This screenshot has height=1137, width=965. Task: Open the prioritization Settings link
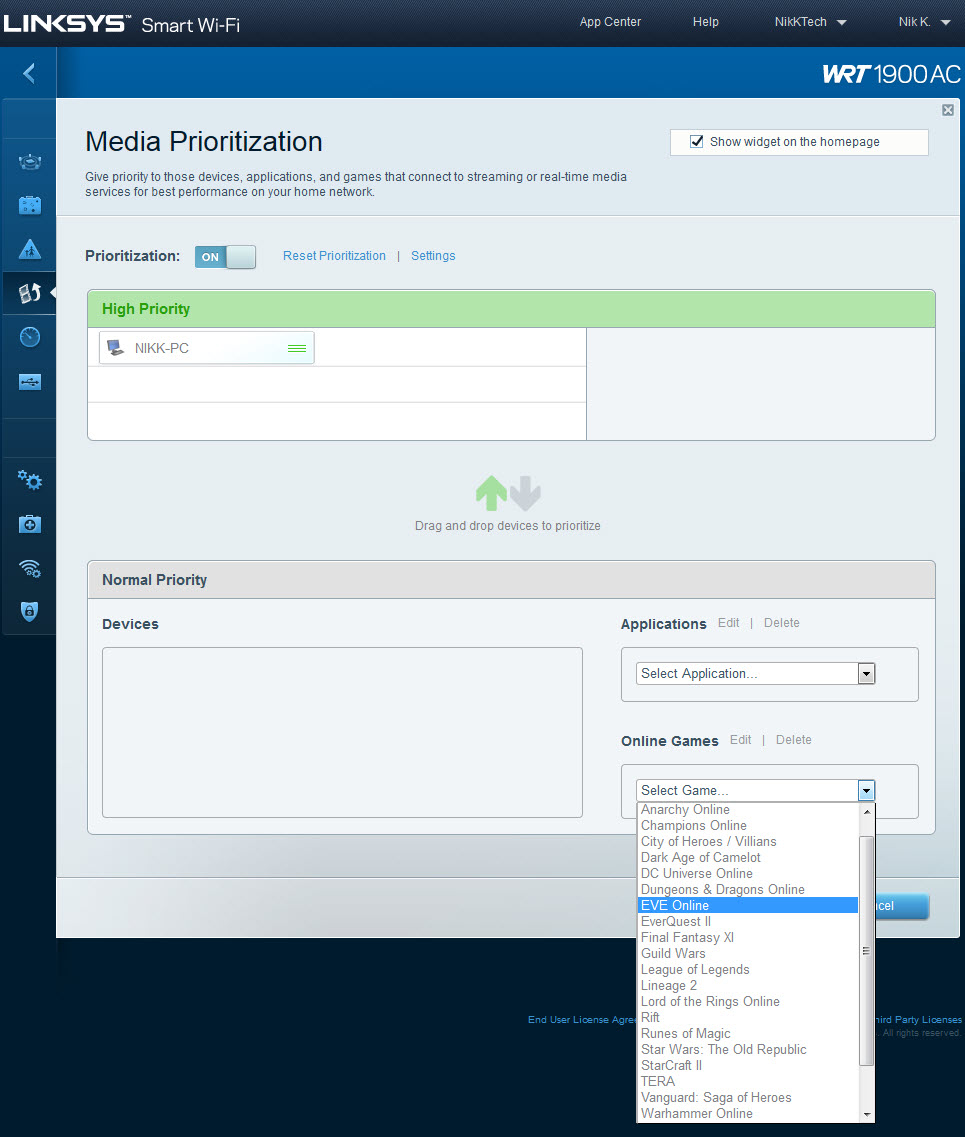coord(433,256)
